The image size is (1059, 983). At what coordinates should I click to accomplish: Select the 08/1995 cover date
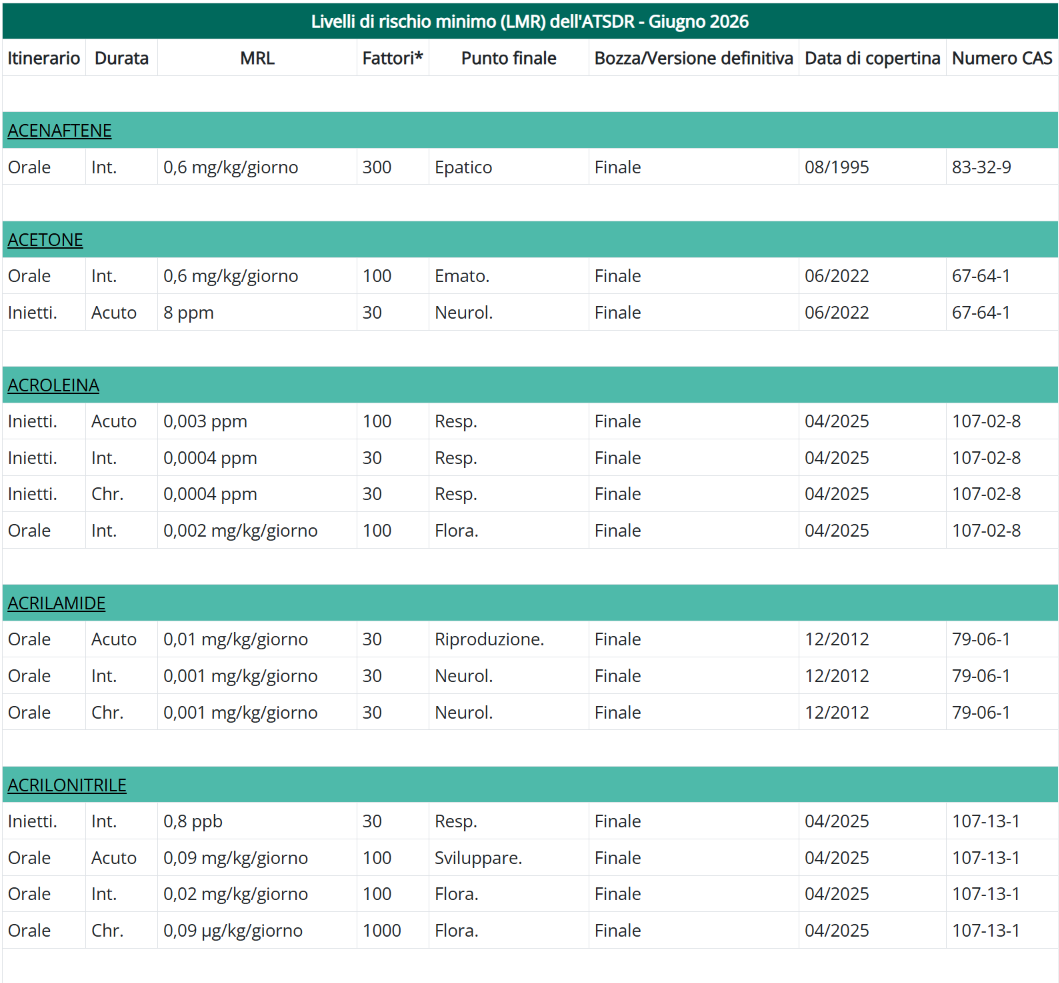pyautogui.click(x=837, y=167)
